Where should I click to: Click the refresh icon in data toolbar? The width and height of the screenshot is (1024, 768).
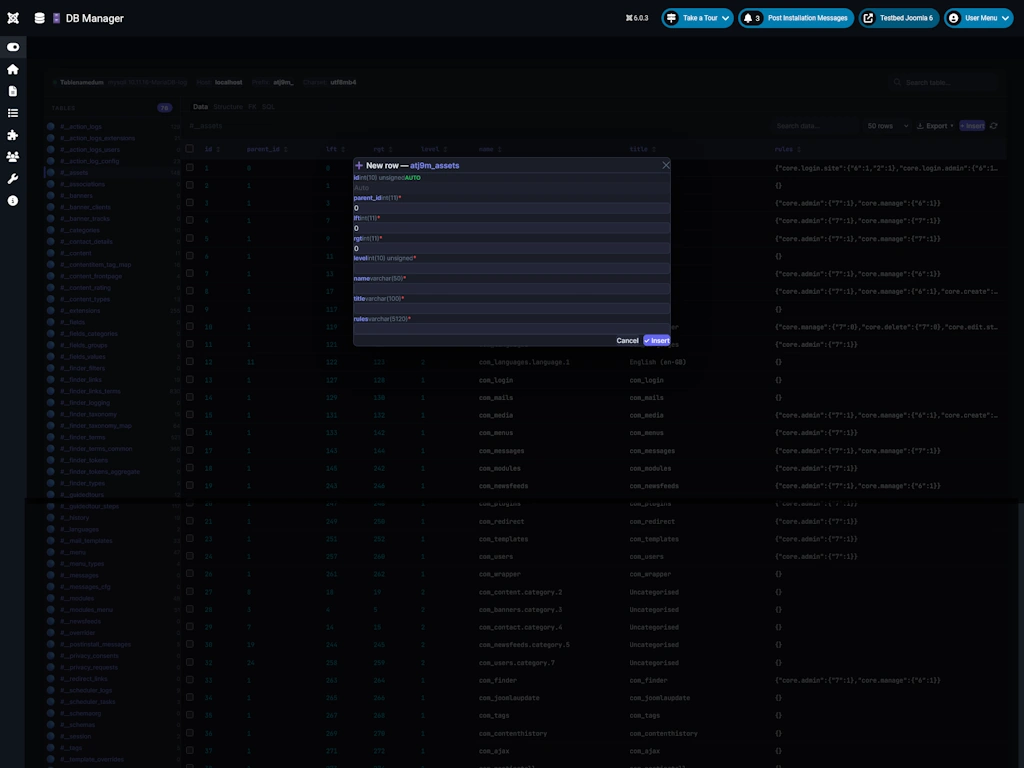[x=993, y=126]
